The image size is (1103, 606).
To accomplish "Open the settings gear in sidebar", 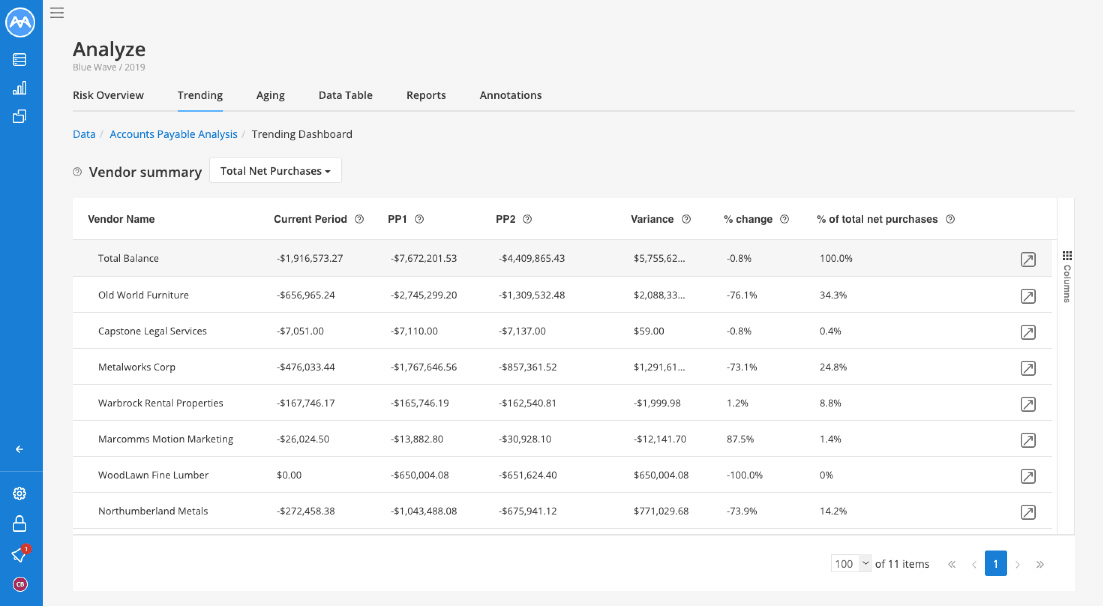I will 20,493.
